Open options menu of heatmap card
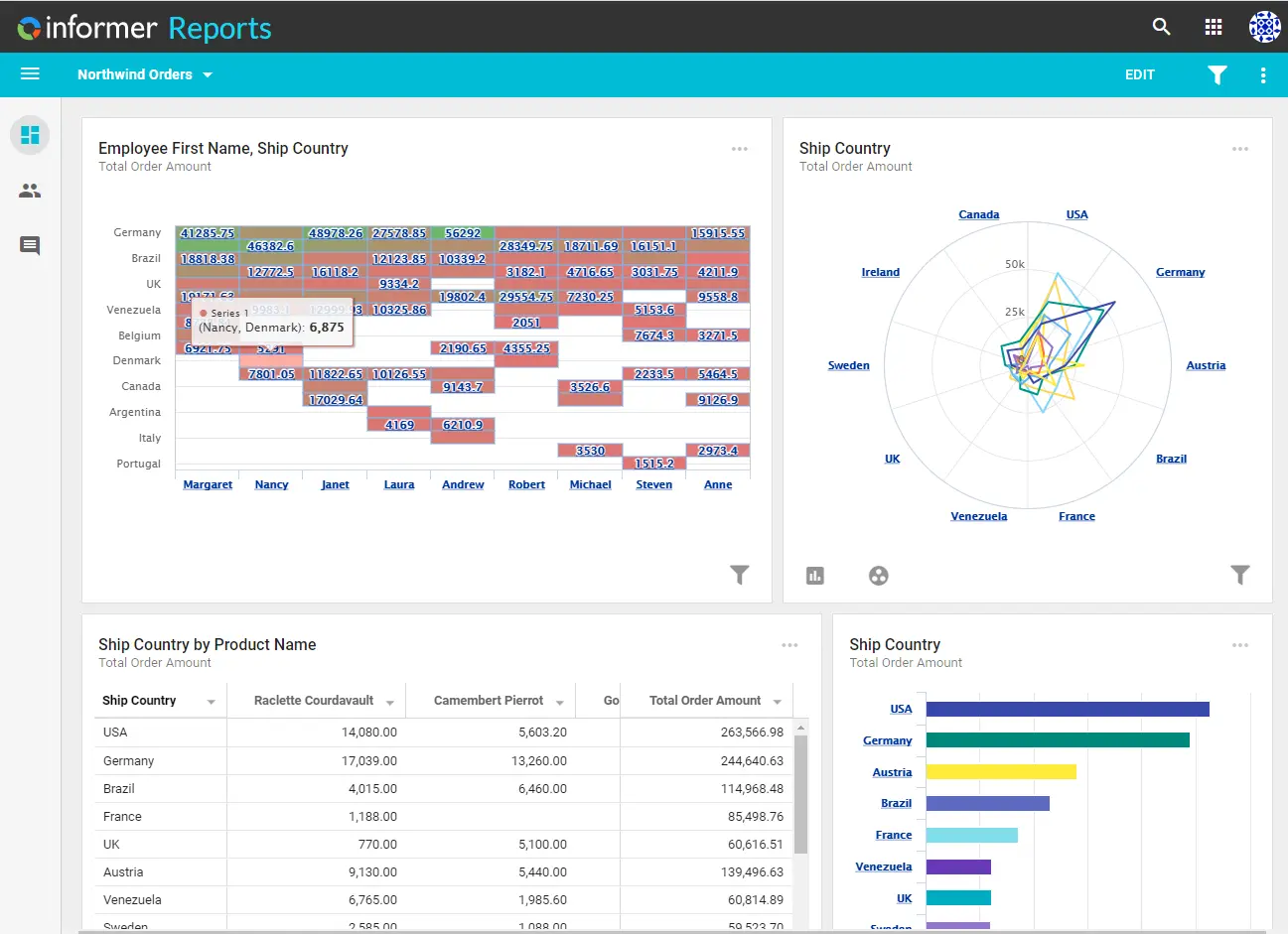The height and width of the screenshot is (934, 1288). point(740,149)
